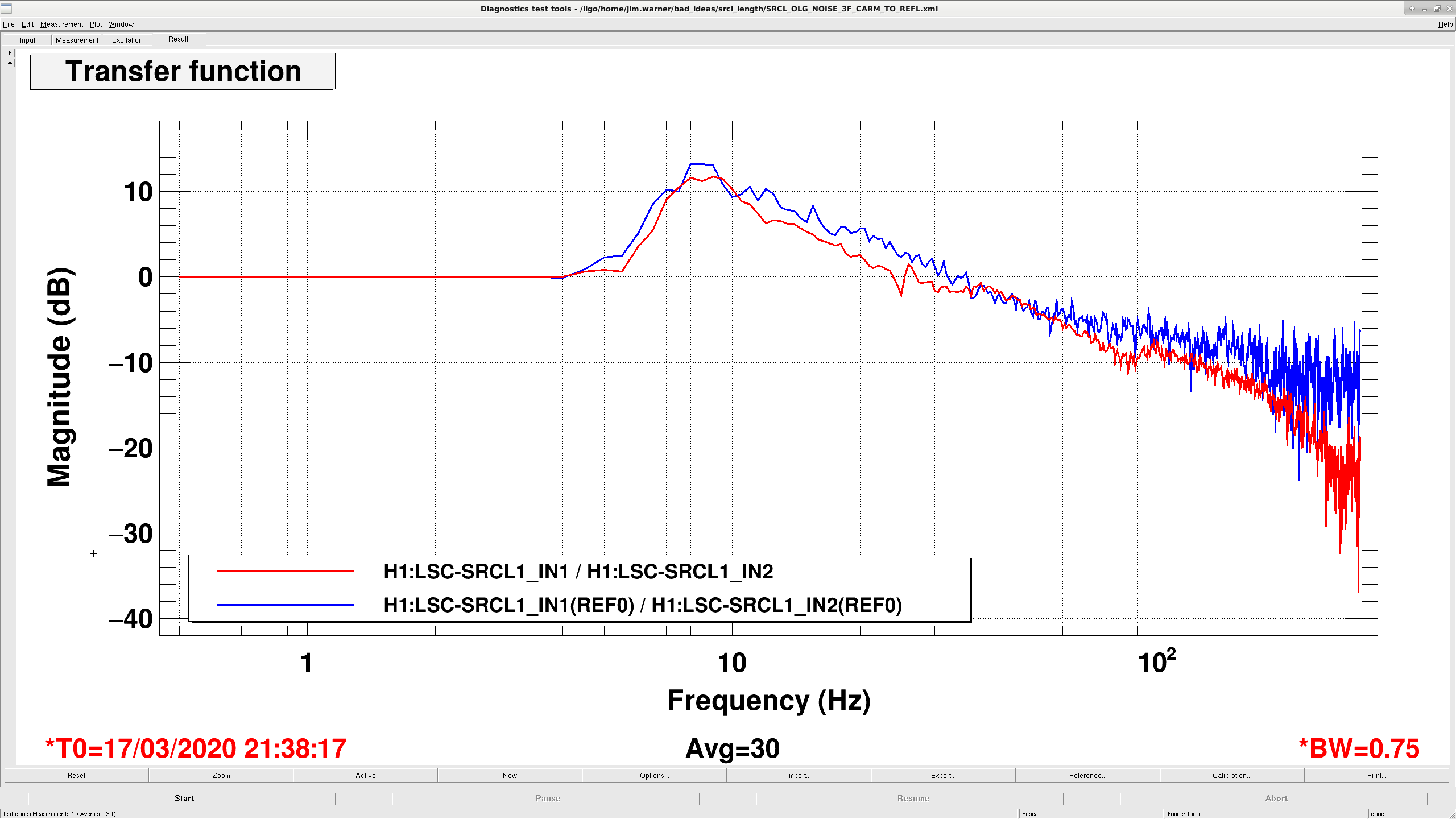The height and width of the screenshot is (819, 1456).
Task: Open the Options... dialog
Action: (654, 775)
